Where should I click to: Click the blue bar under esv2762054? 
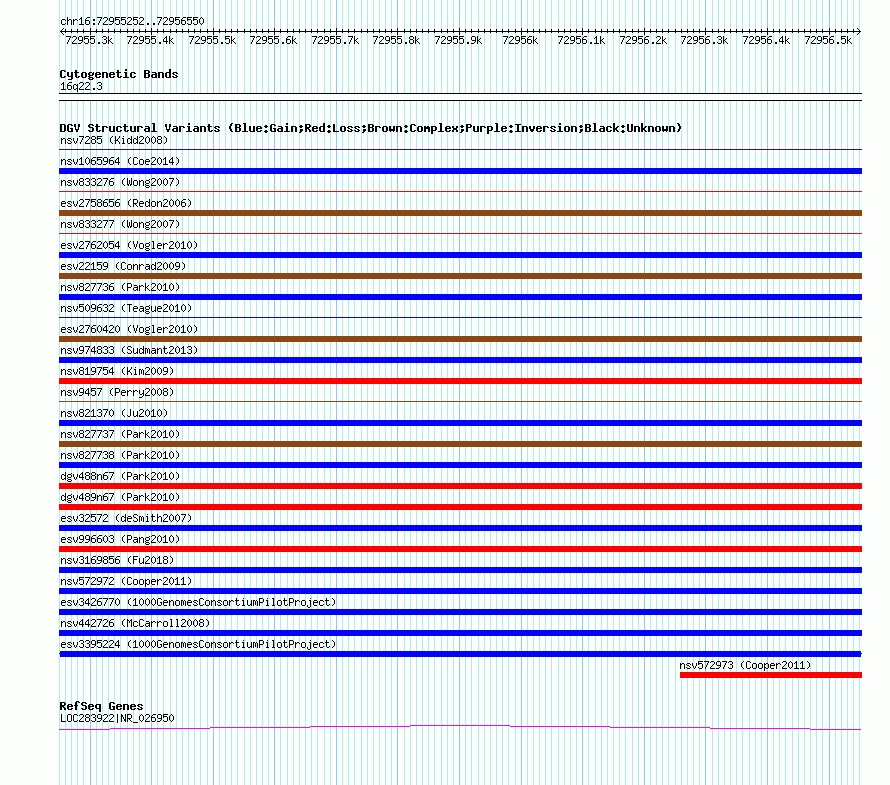[x=460, y=255]
